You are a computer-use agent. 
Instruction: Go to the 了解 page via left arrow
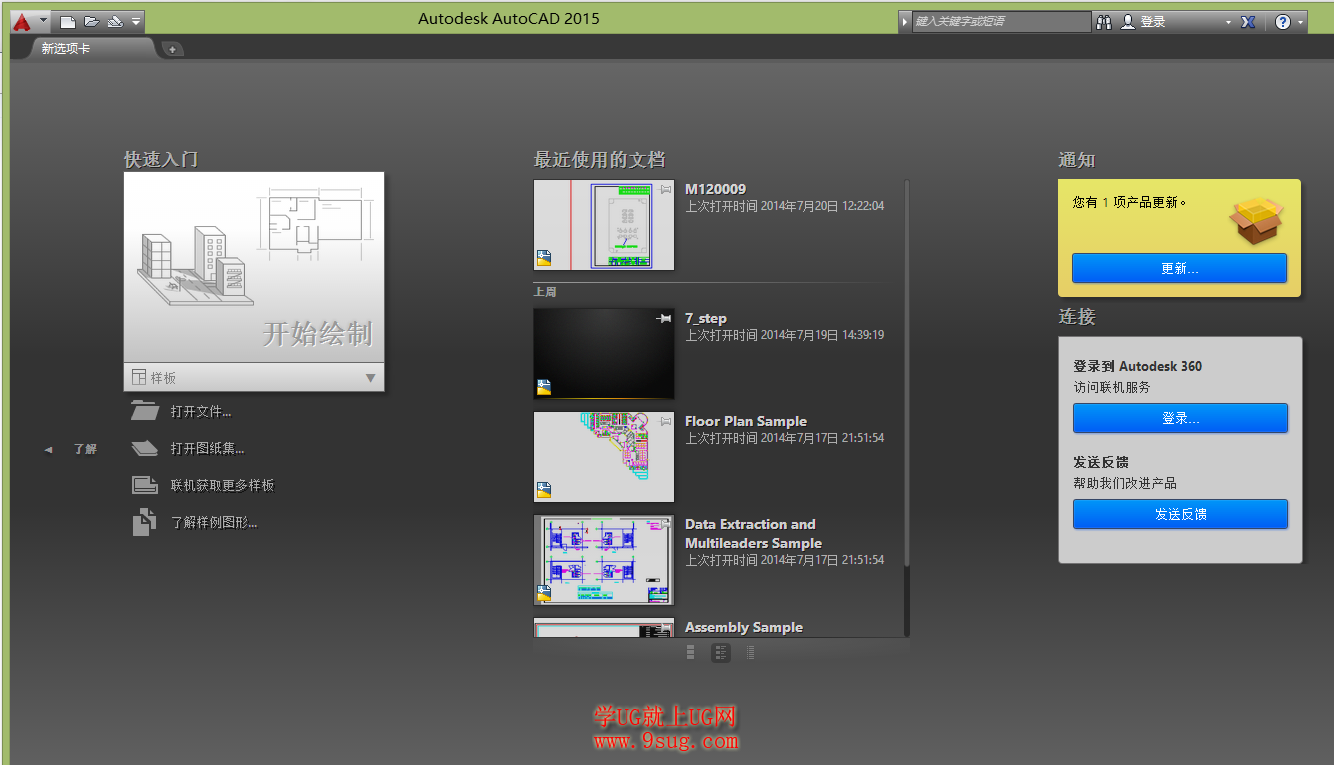click(48, 450)
